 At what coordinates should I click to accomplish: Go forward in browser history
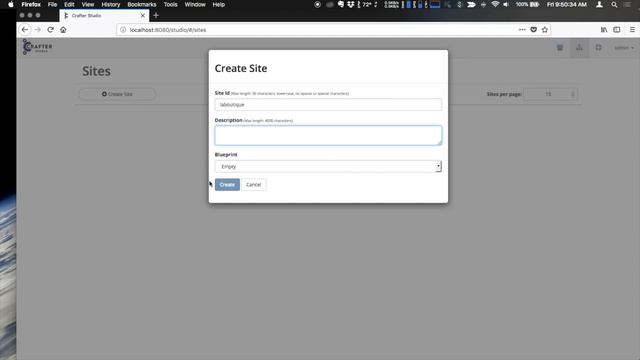[x=38, y=30]
